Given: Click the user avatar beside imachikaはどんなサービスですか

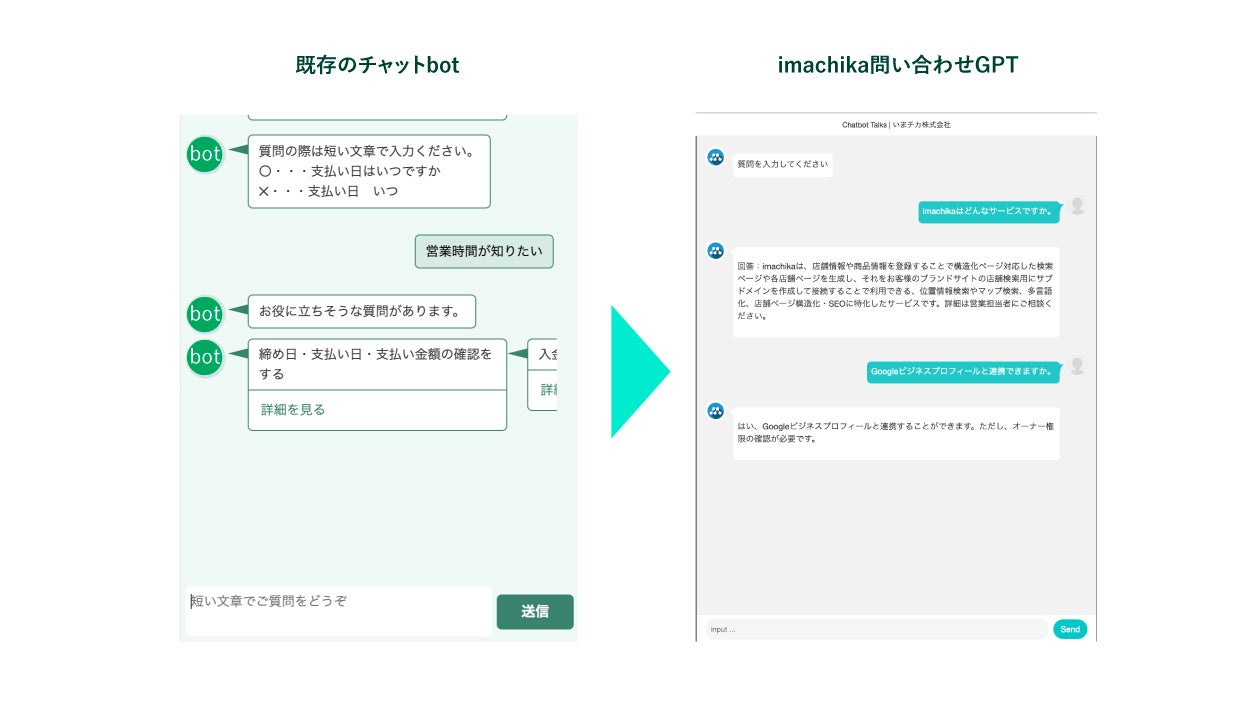Looking at the screenshot, I should 1077,205.
